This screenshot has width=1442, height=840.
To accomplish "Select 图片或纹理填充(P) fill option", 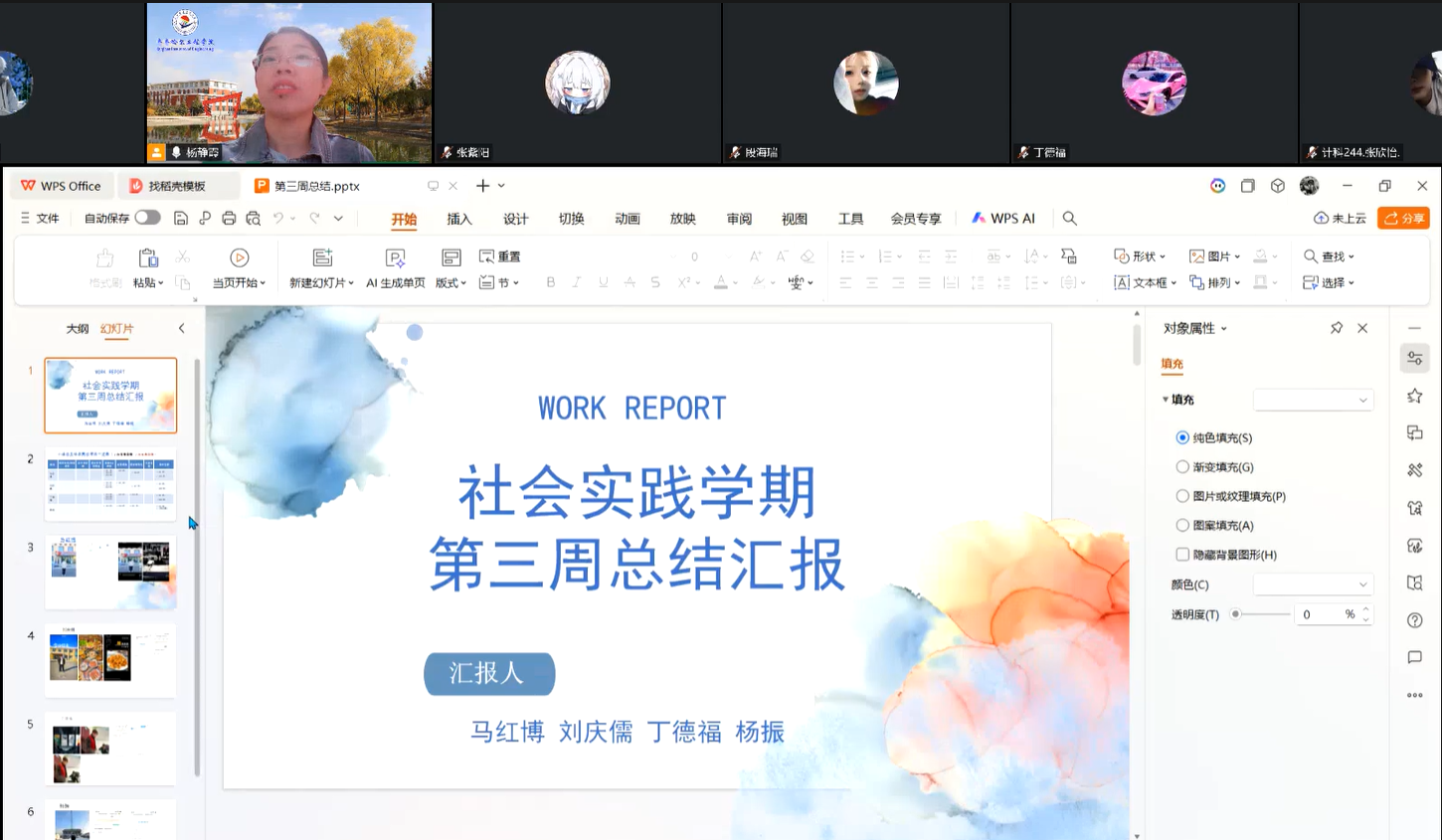I will click(1182, 496).
